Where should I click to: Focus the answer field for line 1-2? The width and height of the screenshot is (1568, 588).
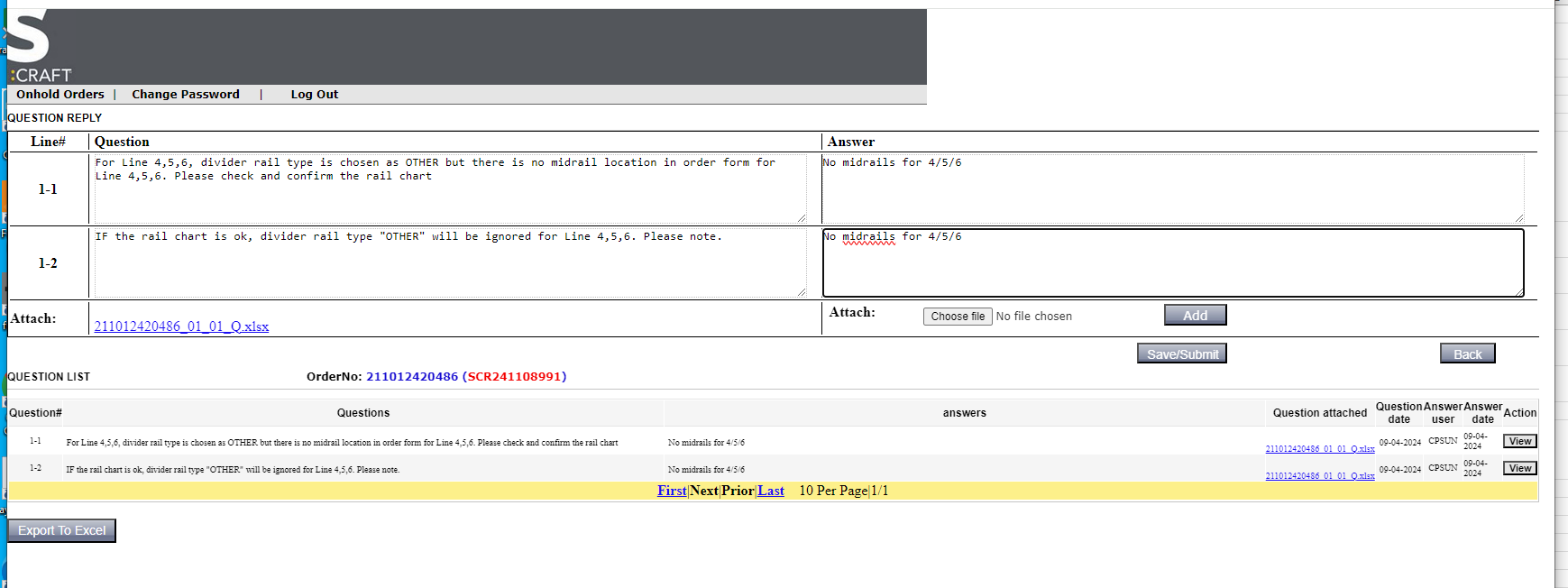1172,262
